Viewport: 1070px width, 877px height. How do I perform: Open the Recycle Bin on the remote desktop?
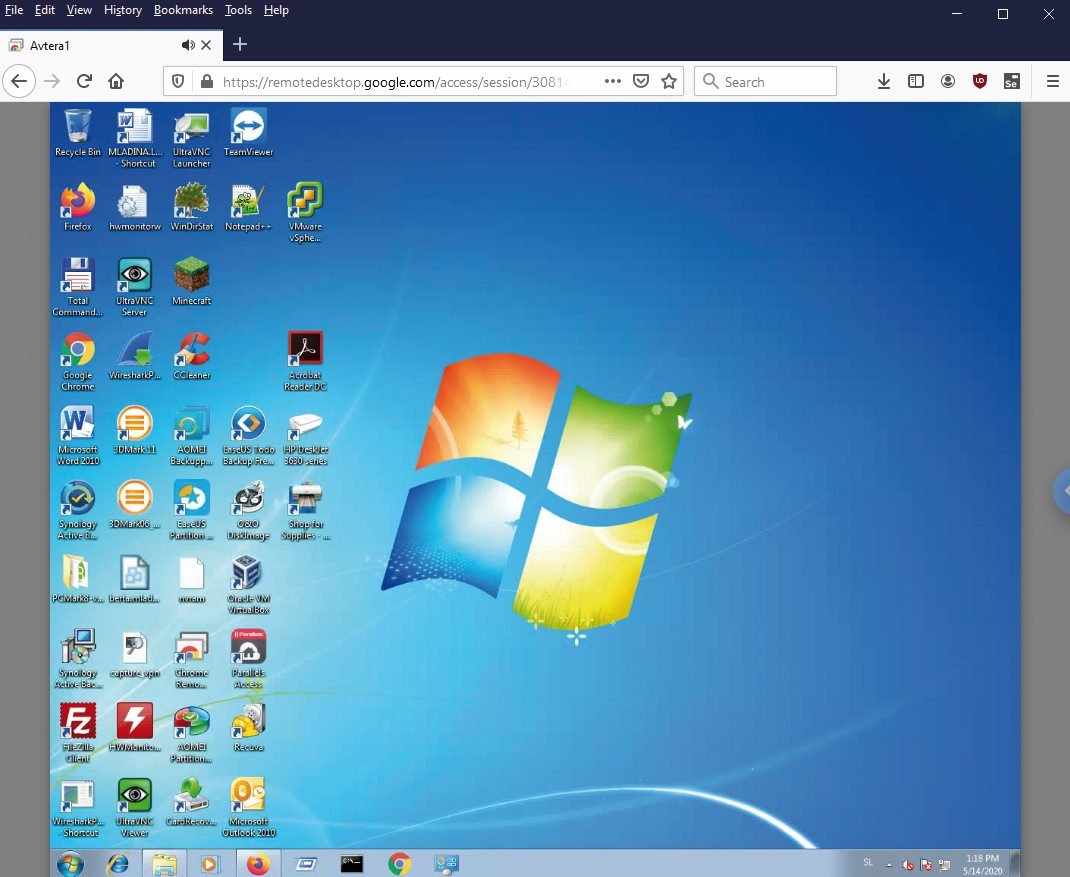pyautogui.click(x=77, y=133)
